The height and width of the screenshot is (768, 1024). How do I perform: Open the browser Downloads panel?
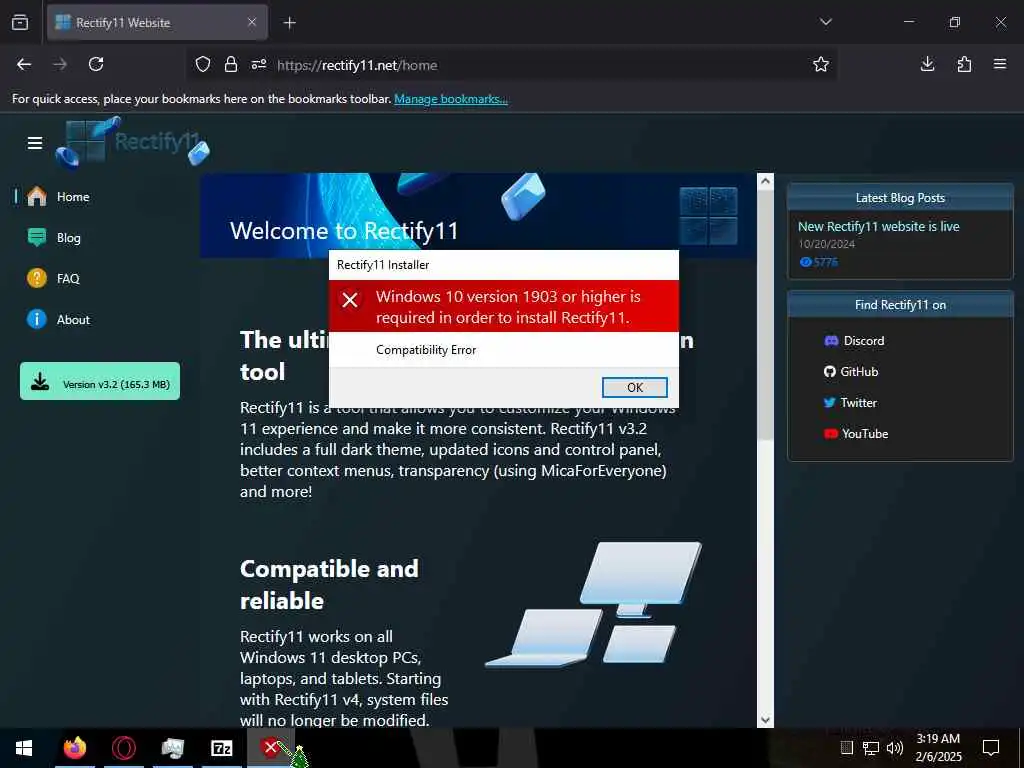tap(927, 64)
